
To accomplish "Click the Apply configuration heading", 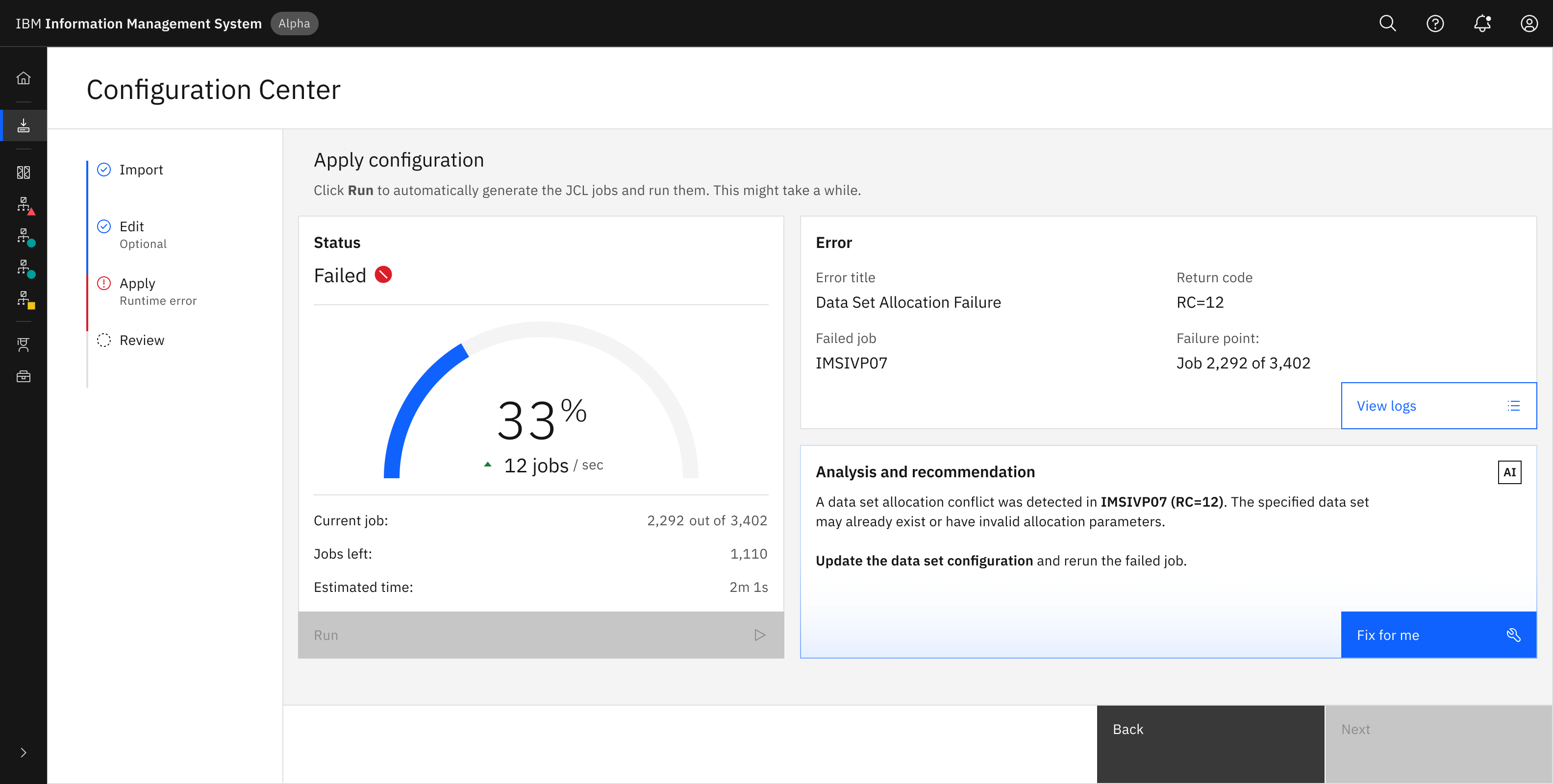I will (x=399, y=160).
